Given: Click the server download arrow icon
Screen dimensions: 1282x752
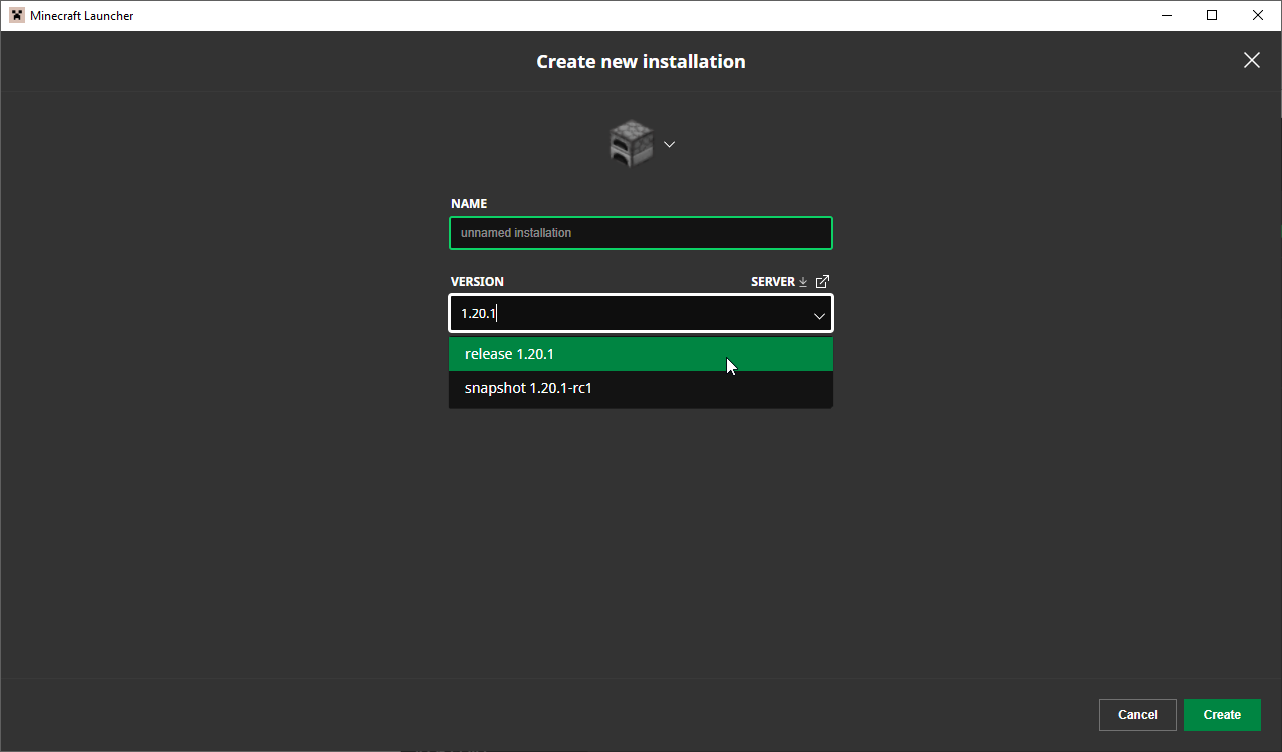Looking at the screenshot, I should point(803,282).
